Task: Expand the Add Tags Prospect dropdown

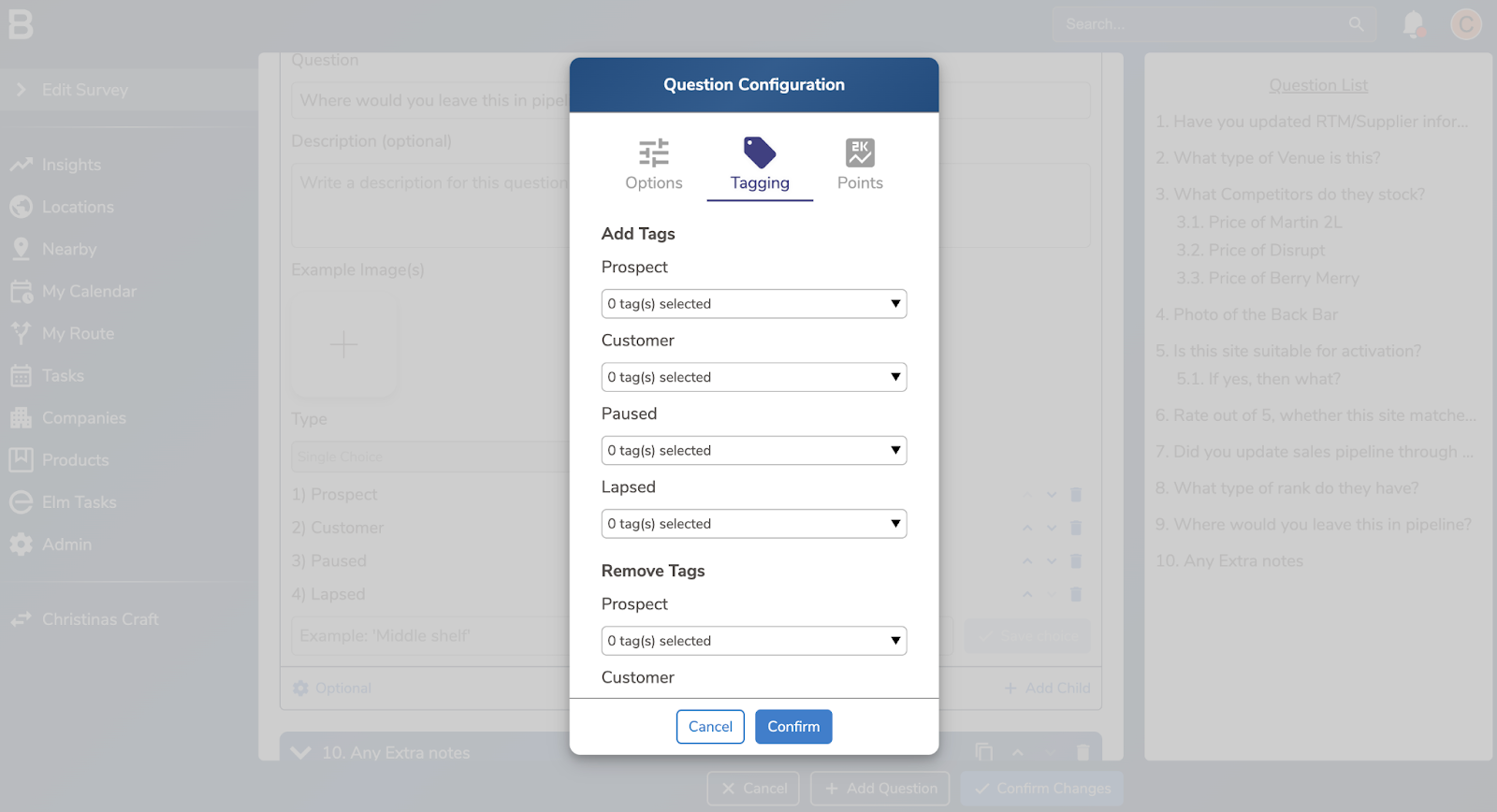Action: click(x=753, y=304)
